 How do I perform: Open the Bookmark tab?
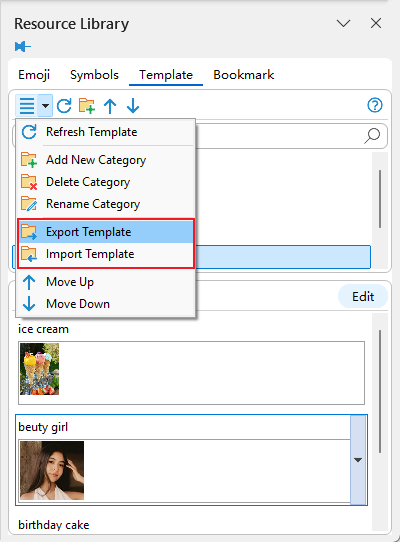click(244, 75)
